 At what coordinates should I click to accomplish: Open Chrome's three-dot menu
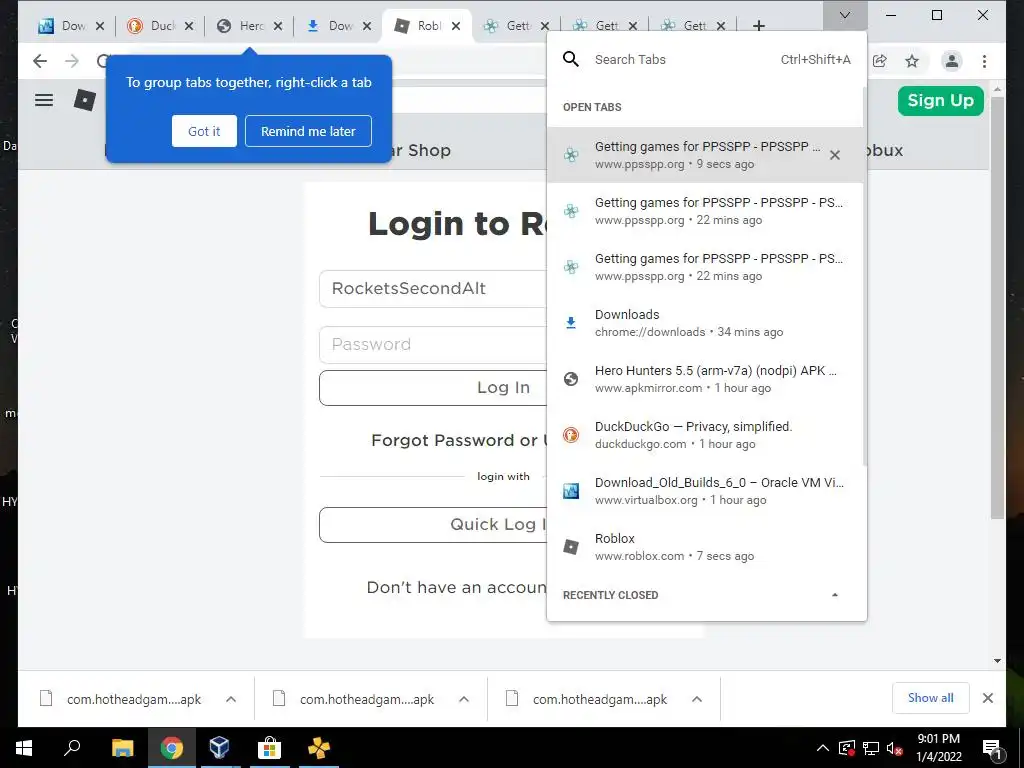pos(984,61)
